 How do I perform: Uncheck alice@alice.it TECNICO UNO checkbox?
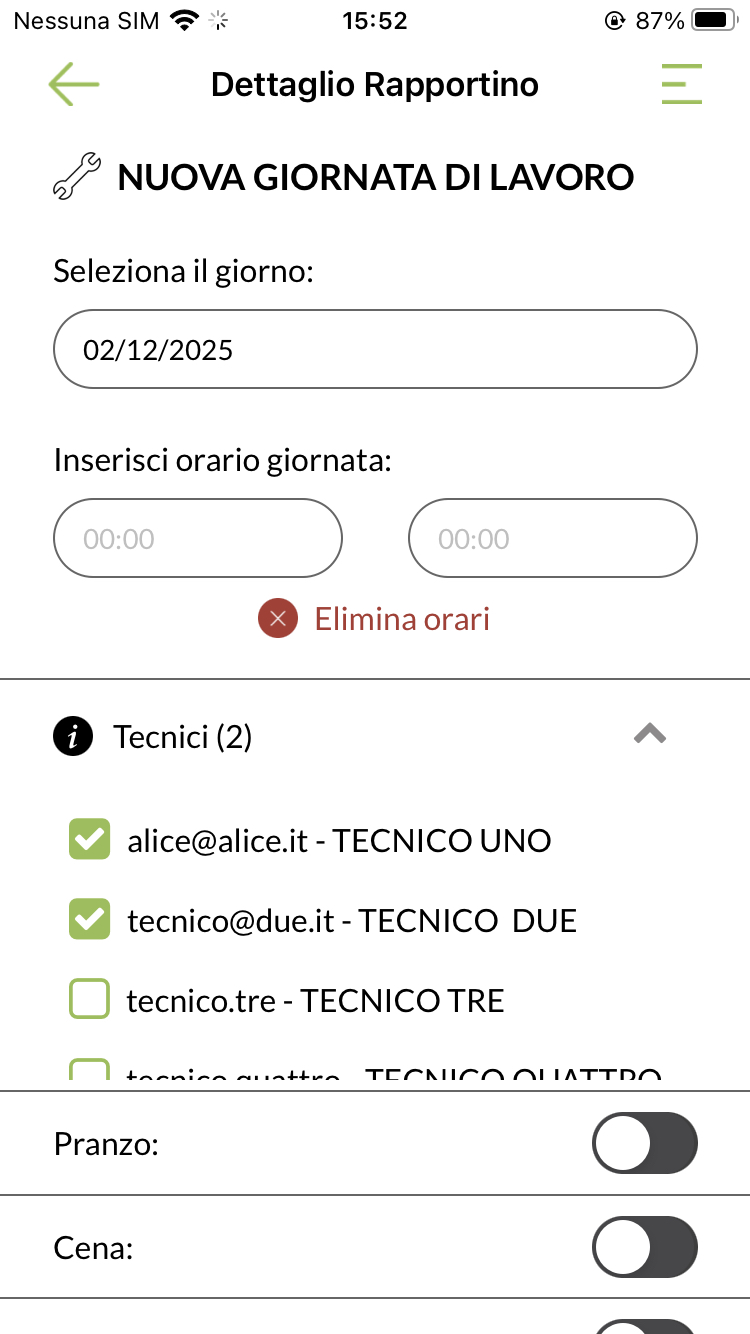pyautogui.click(x=89, y=840)
